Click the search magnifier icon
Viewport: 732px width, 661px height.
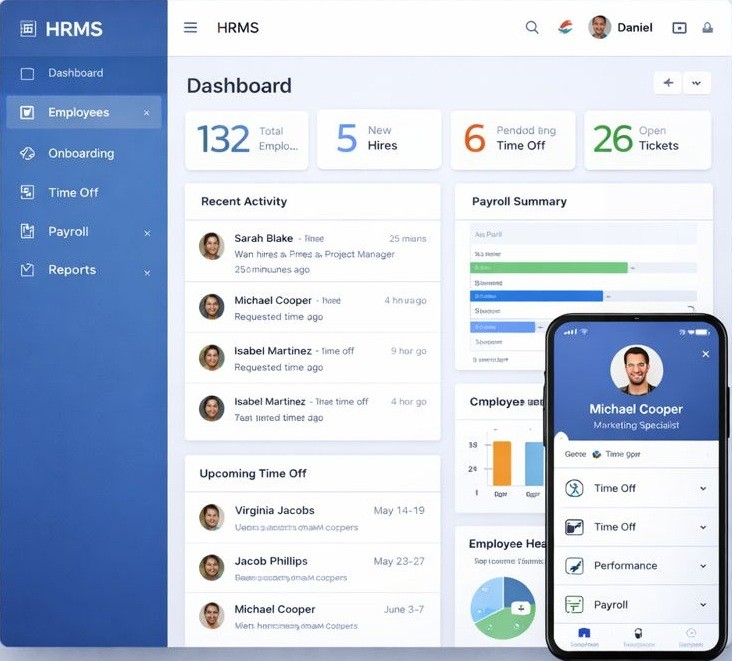[532, 28]
